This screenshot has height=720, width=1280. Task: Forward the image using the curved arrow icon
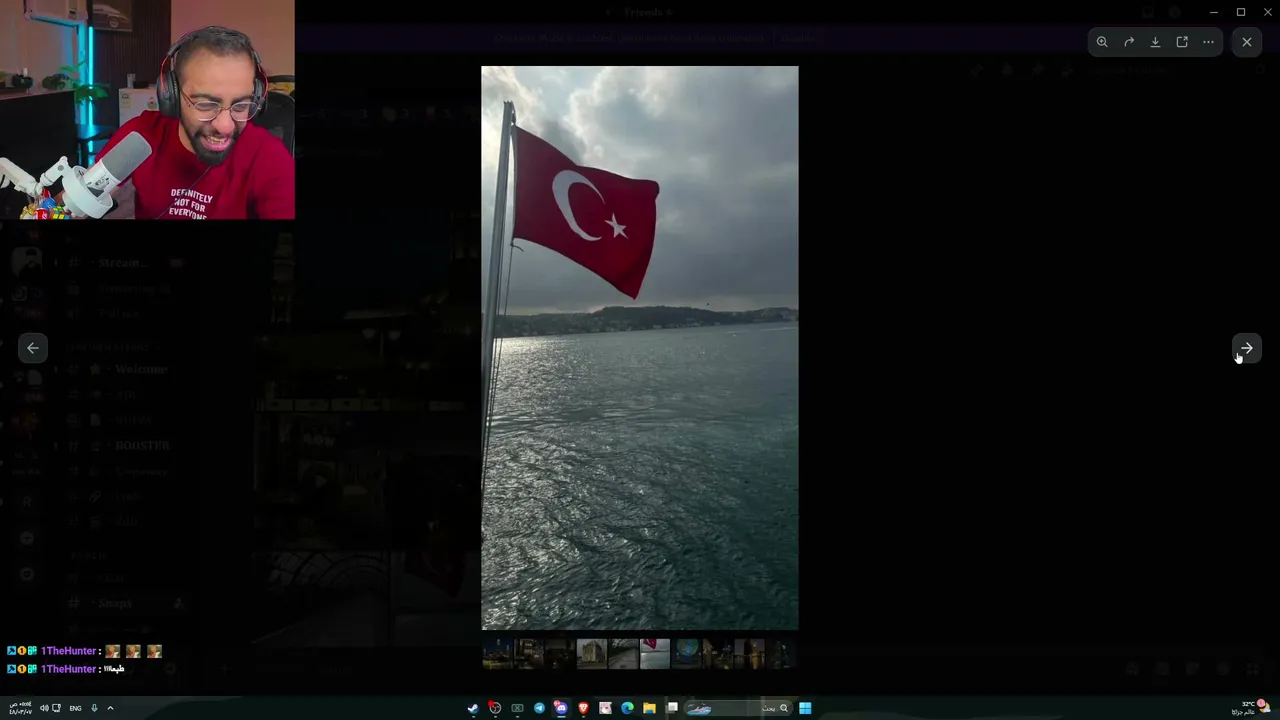pyautogui.click(x=1129, y=42)
